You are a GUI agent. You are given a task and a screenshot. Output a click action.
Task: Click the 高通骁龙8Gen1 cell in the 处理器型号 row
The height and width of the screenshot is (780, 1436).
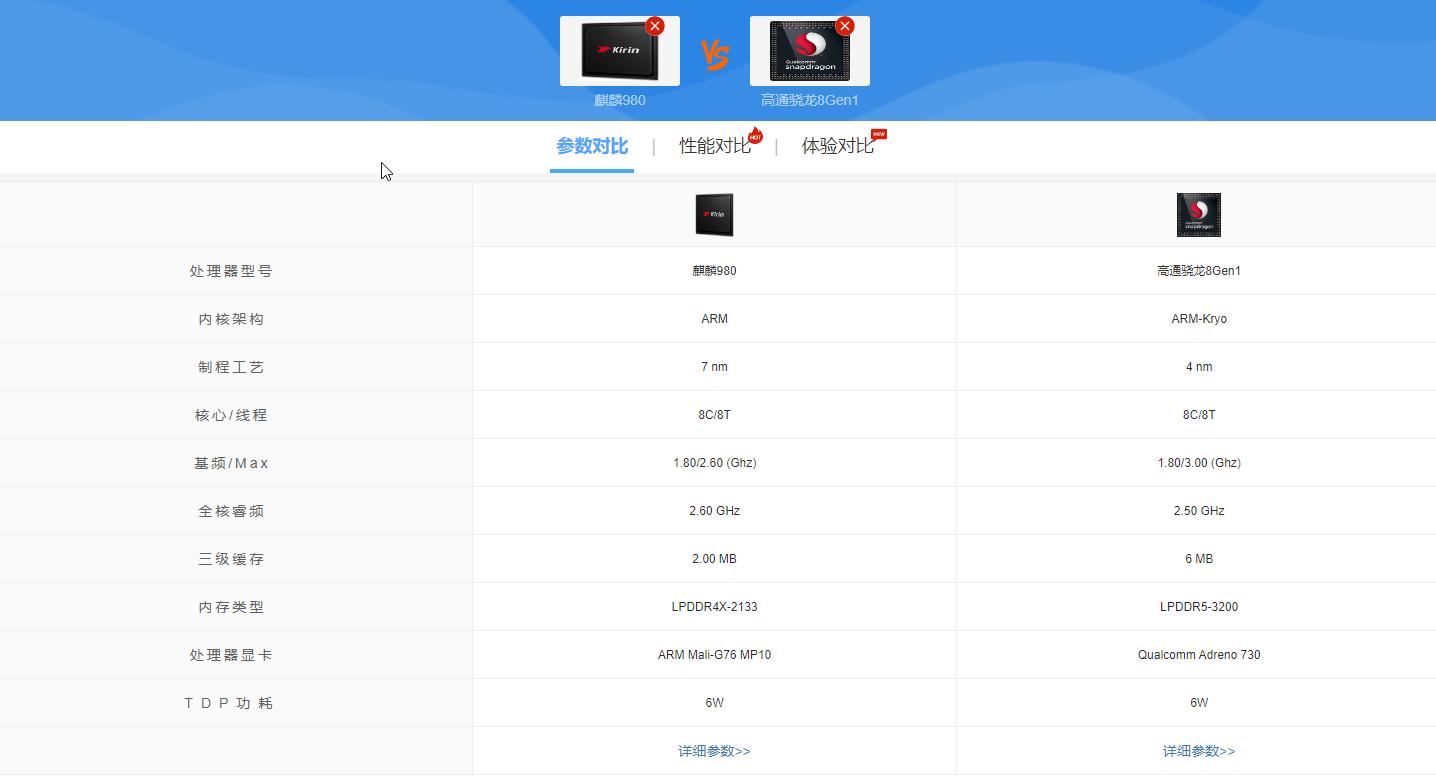click(1199, 271)
